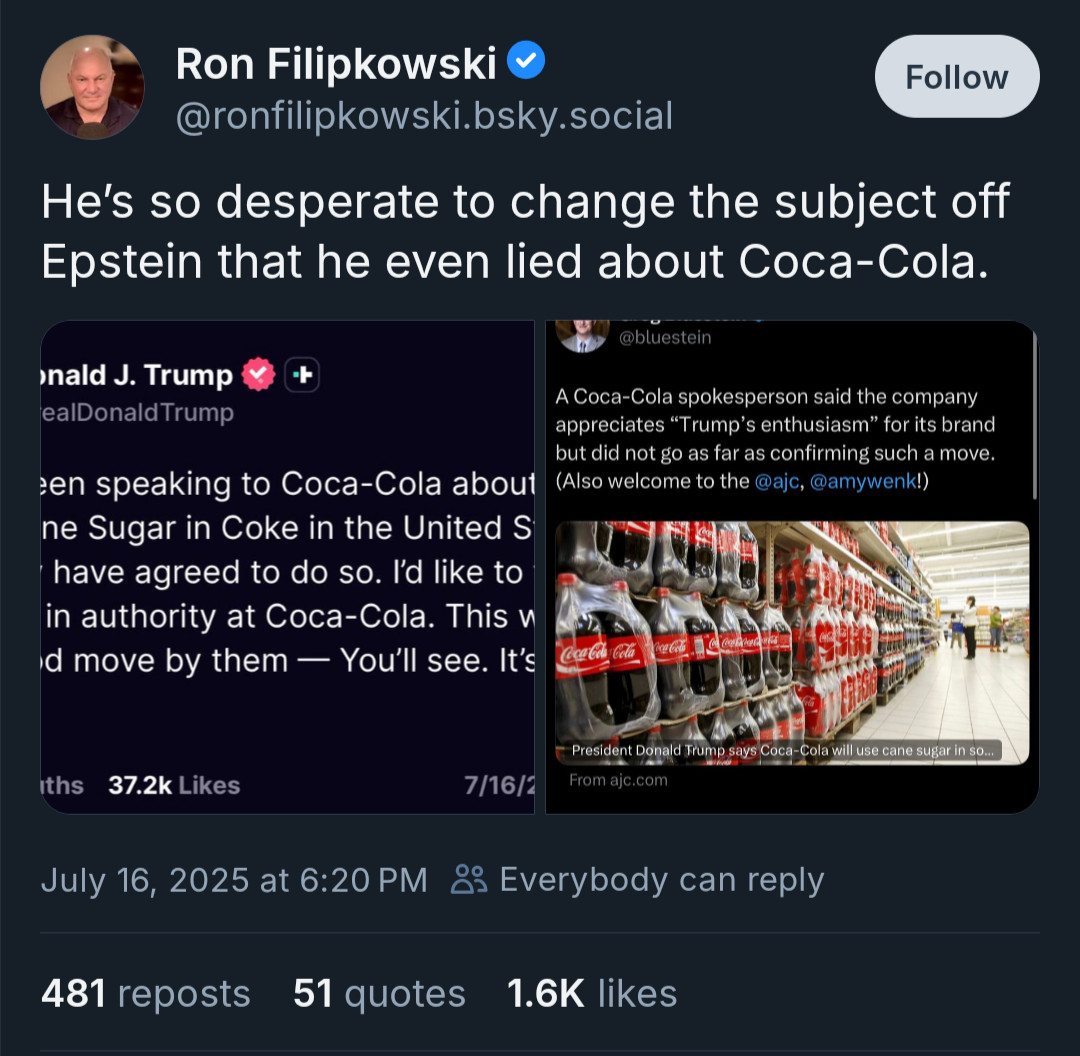
Task: Click the Ron Filipkowski display name
Action: (x=336, y=63)
